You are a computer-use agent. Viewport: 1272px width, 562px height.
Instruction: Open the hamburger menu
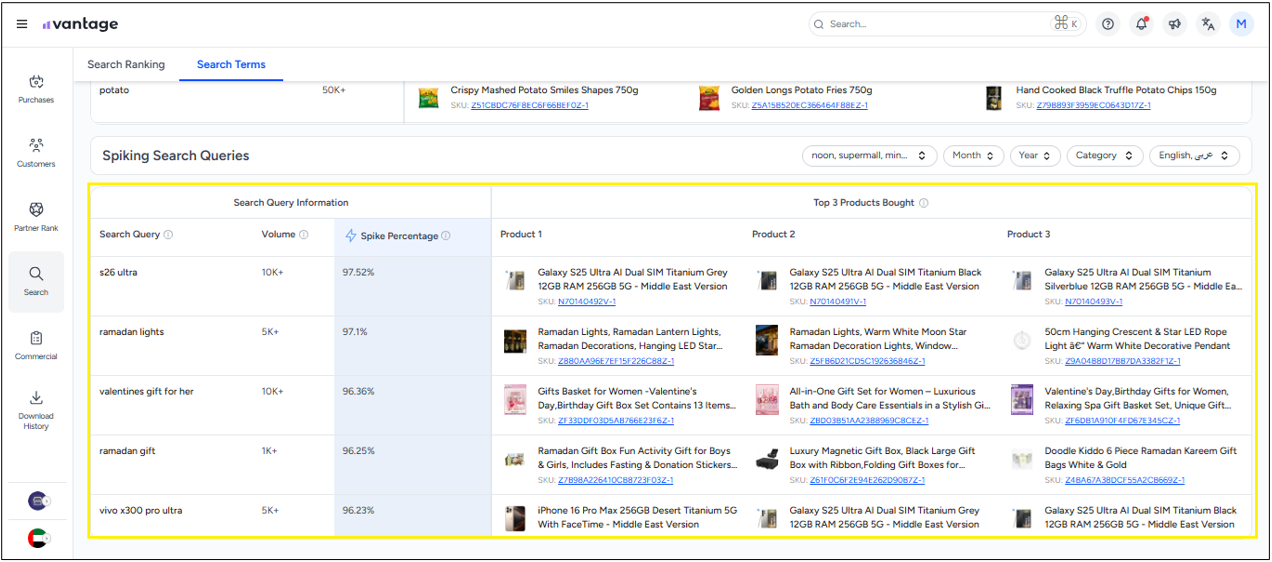22,24
